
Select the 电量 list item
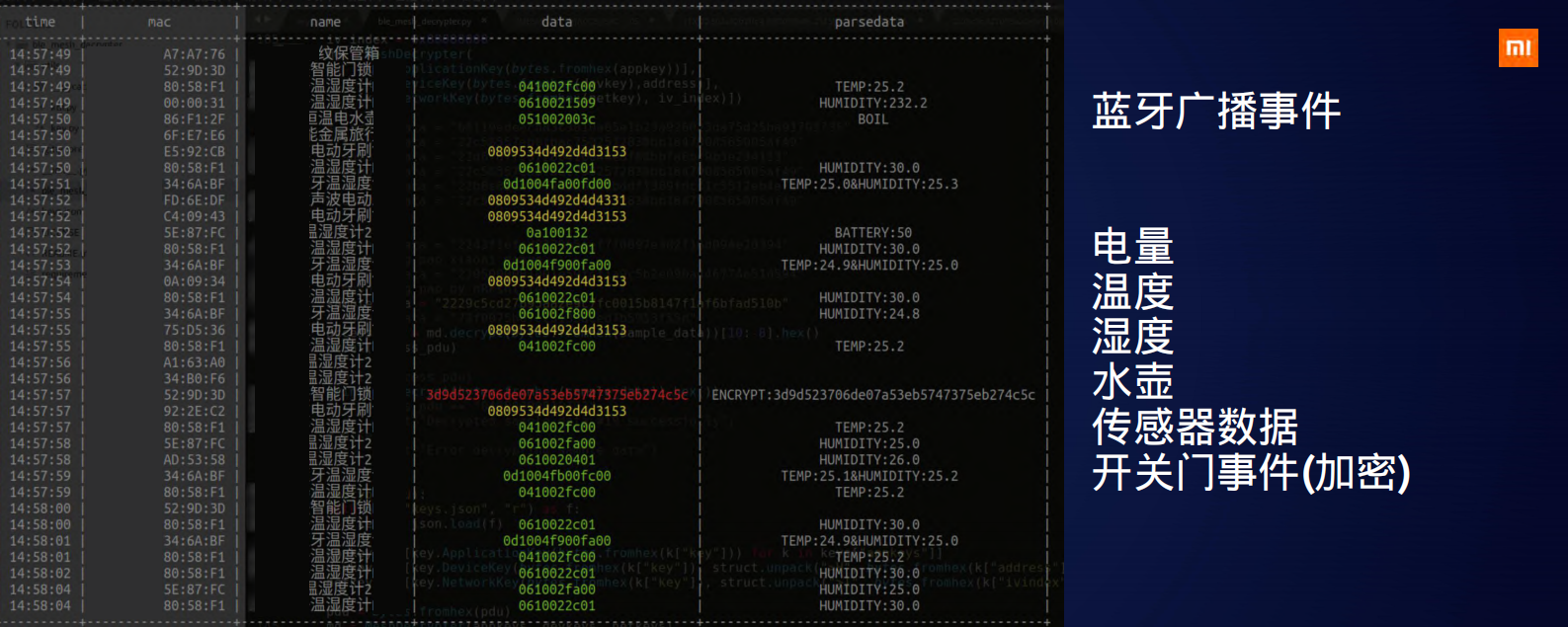pyautogui.click(x=1132, y=246)
